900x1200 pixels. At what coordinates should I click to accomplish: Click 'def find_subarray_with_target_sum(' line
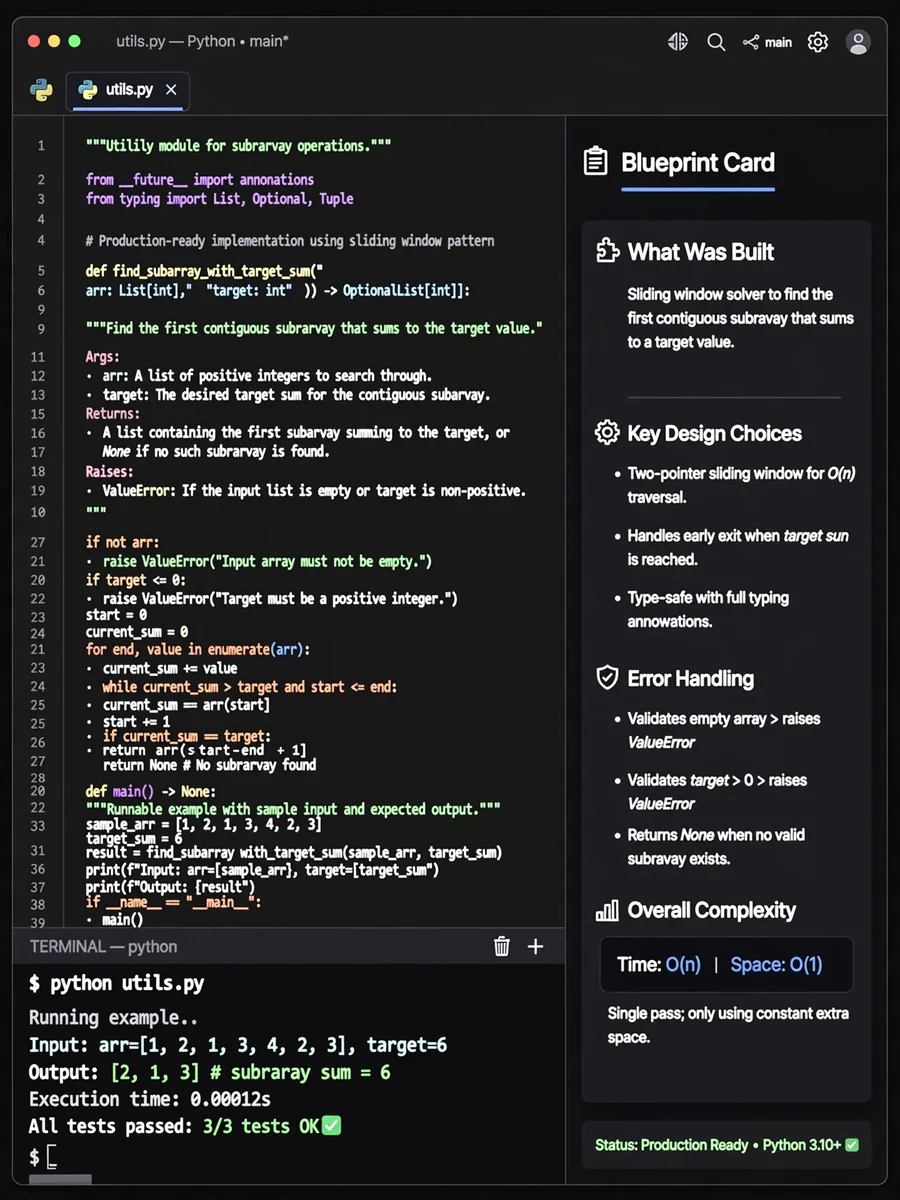coord(205,271)
